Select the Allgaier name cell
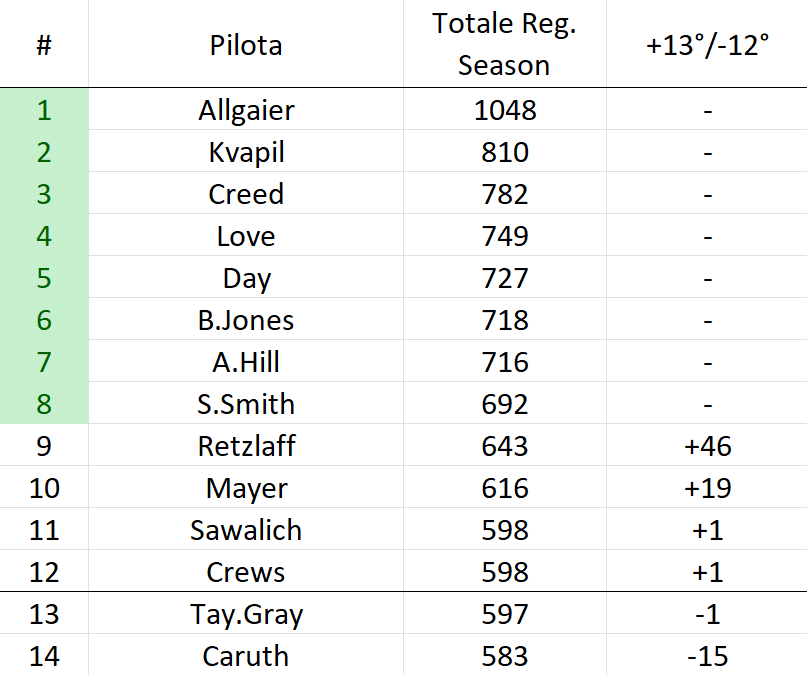Image resolution: width=807 pixels, height=675 pixels. (x=246, y=110)
